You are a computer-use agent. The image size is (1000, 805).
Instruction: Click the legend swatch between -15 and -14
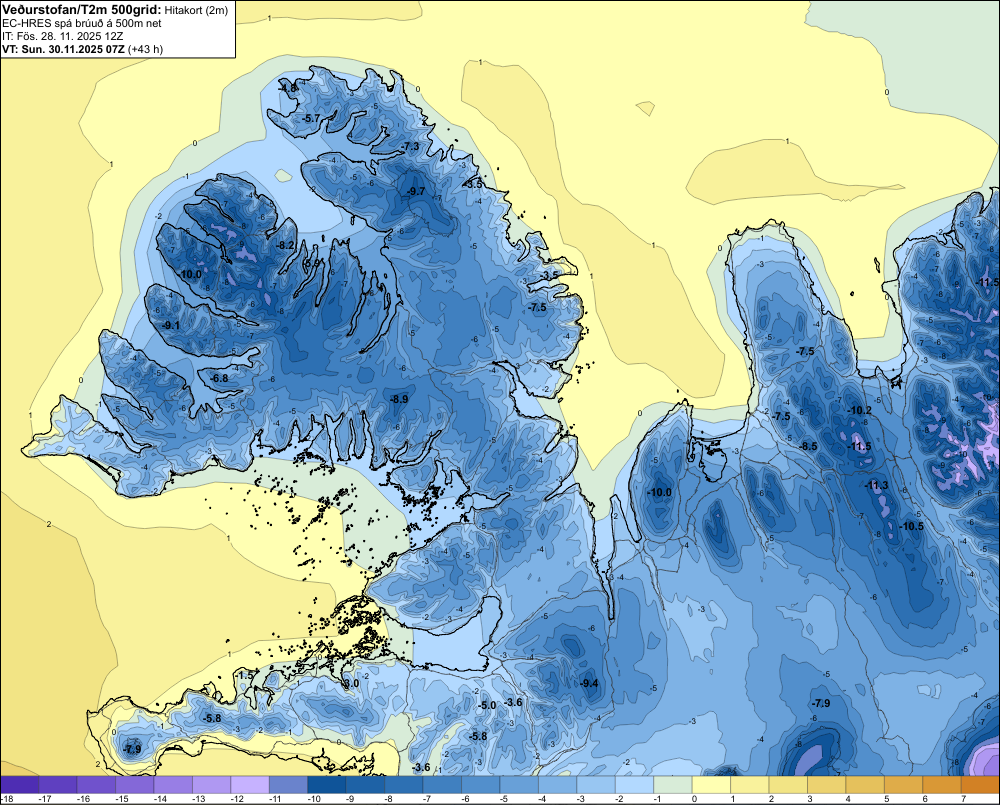tap(135, 785)
